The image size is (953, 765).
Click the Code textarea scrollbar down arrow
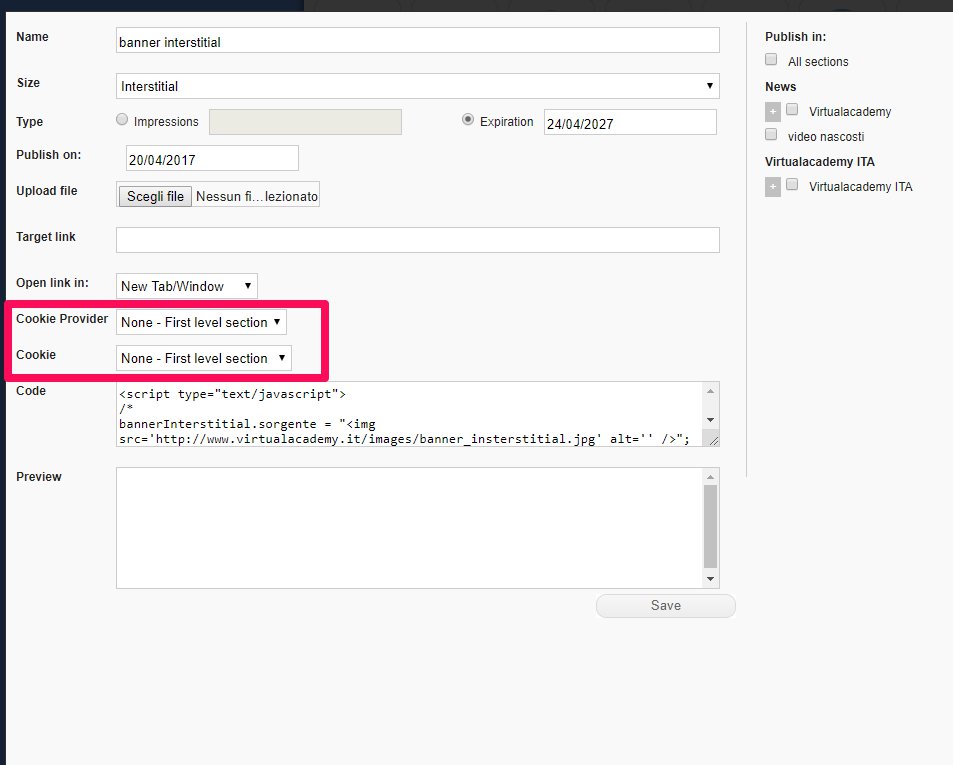click(x=710, y=420)
